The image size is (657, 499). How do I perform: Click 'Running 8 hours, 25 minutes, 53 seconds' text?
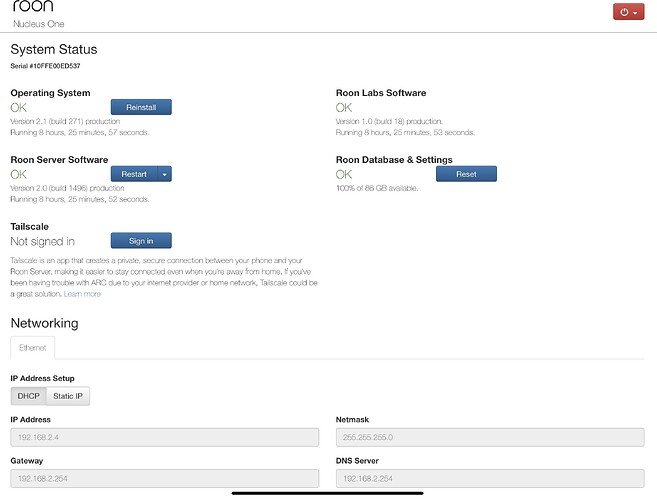(x=405, y=132)
